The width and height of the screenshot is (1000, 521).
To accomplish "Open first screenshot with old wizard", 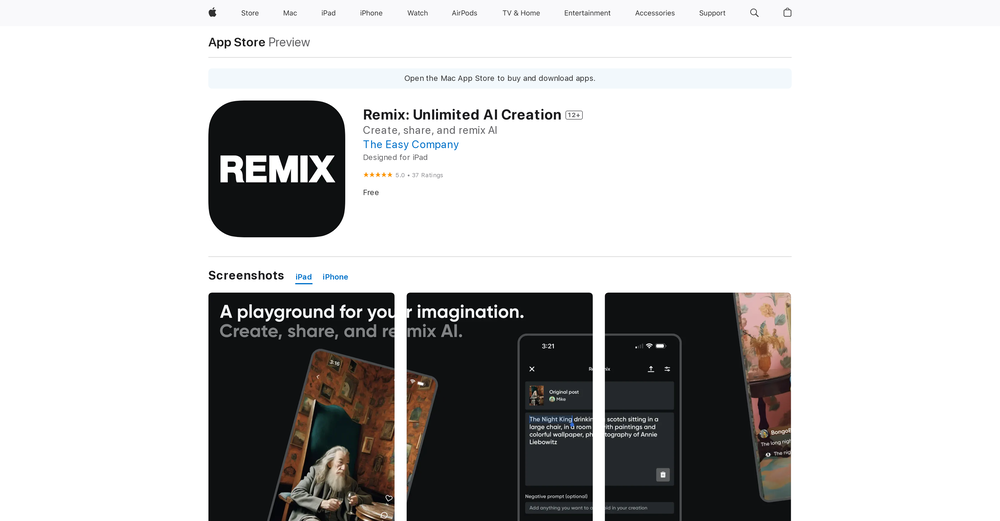I will 301,420.
